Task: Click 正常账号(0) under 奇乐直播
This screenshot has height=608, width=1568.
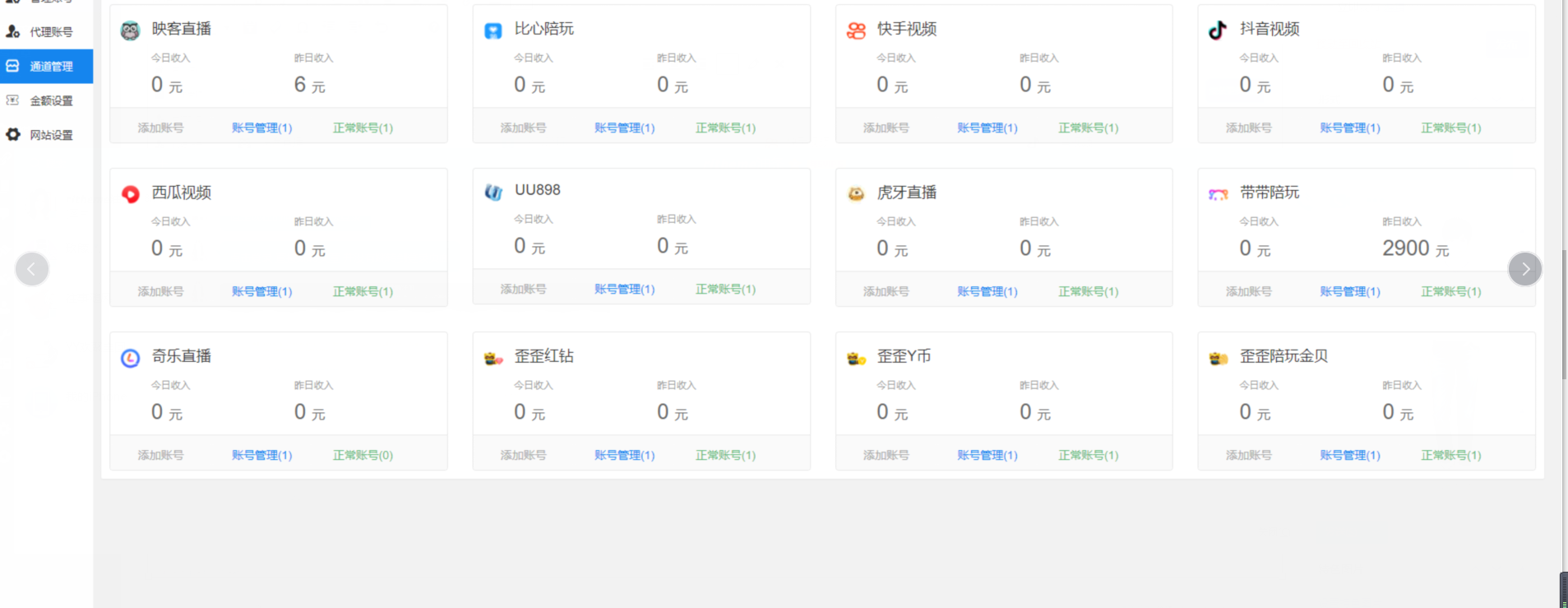Action: click(x=363, y=455)
